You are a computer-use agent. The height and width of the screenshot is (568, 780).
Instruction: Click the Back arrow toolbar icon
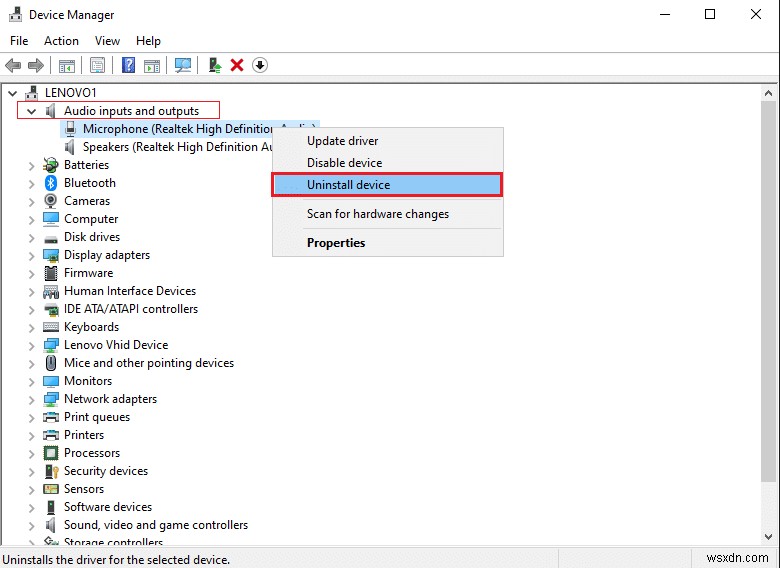[12, 65]
